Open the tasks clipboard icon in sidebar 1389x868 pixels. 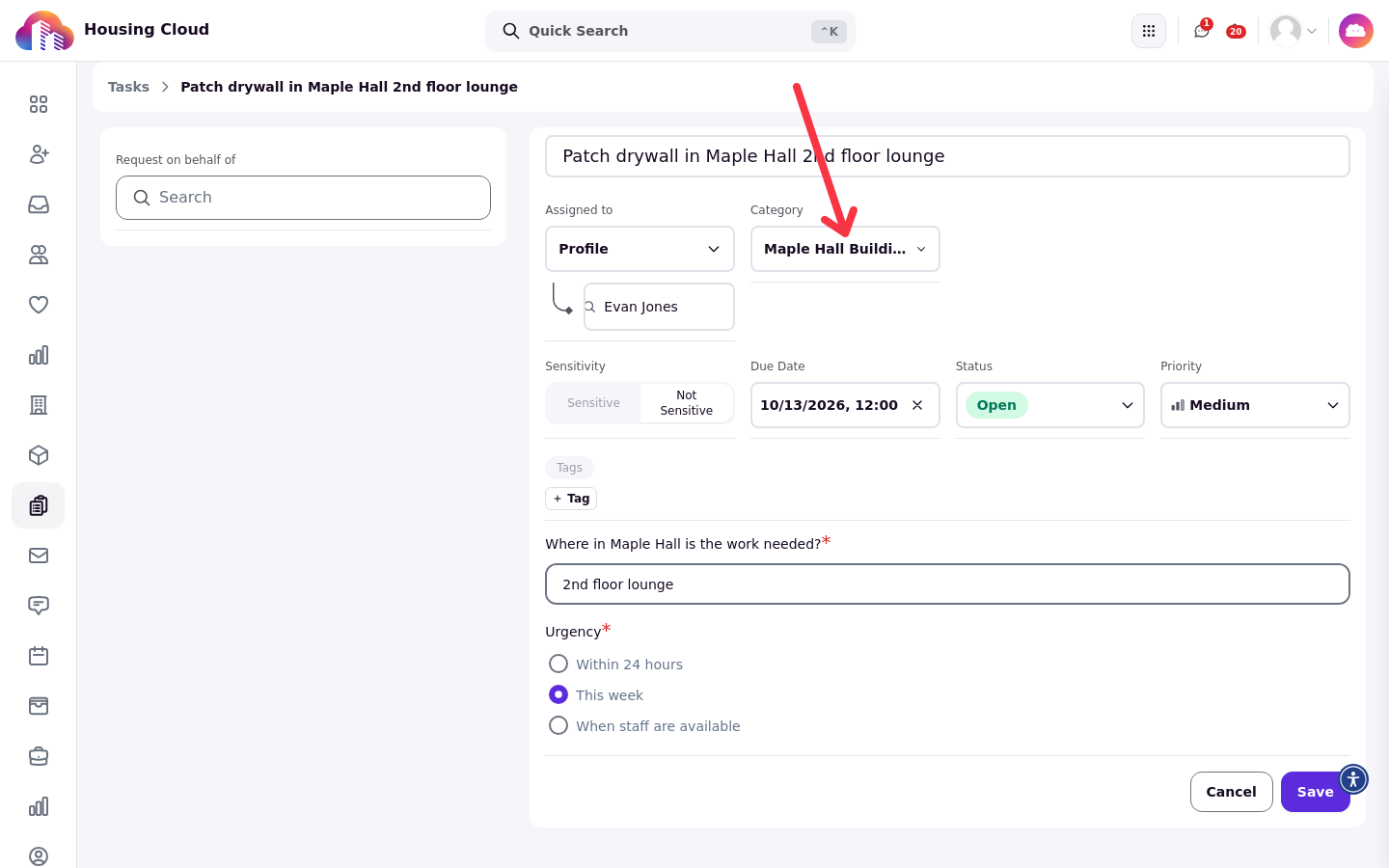39,505
